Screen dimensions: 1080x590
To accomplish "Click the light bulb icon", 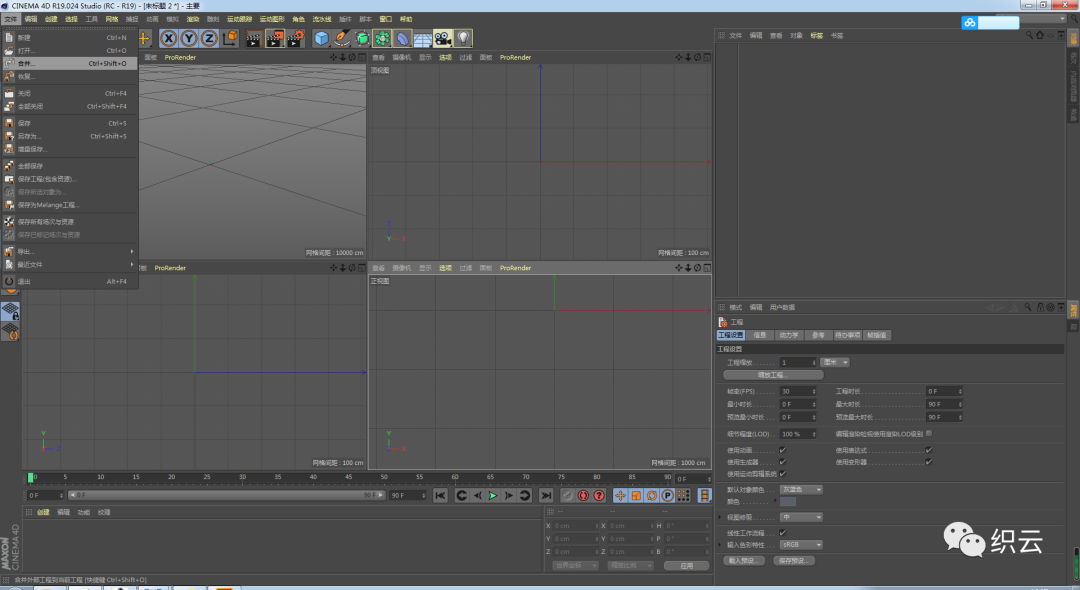I will 464,39.
